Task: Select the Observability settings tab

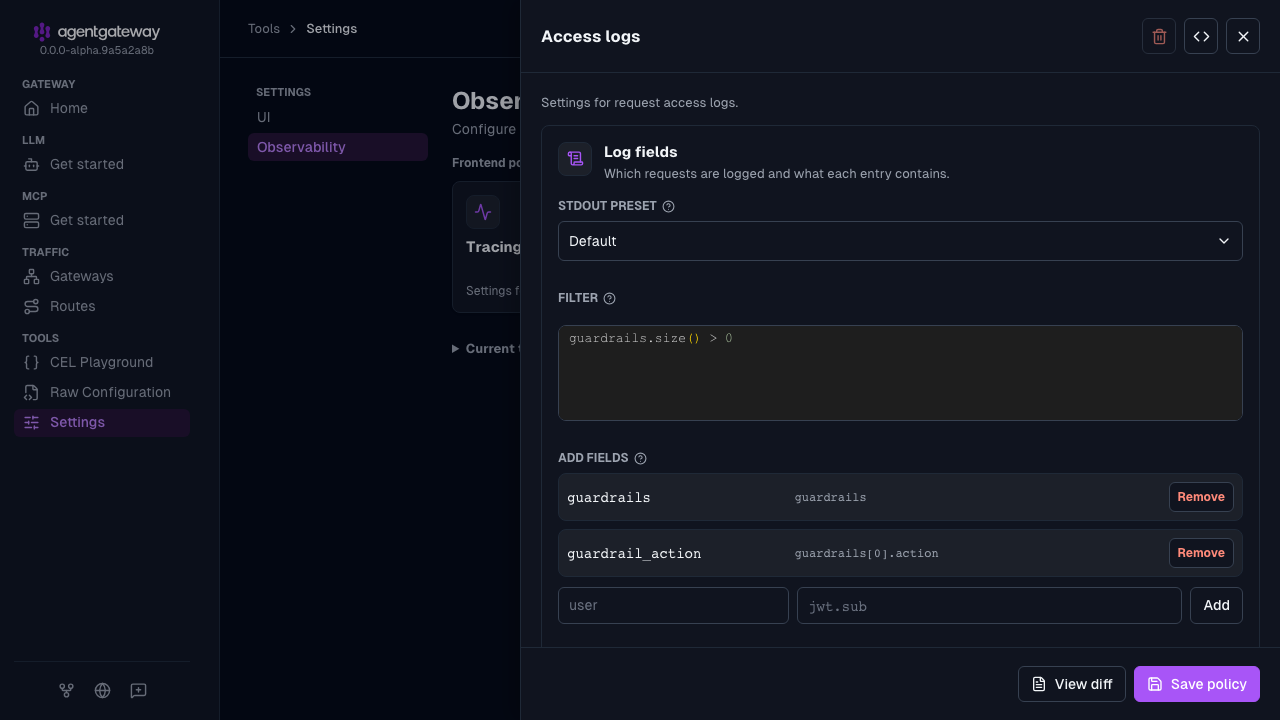Action: point(338,147)
